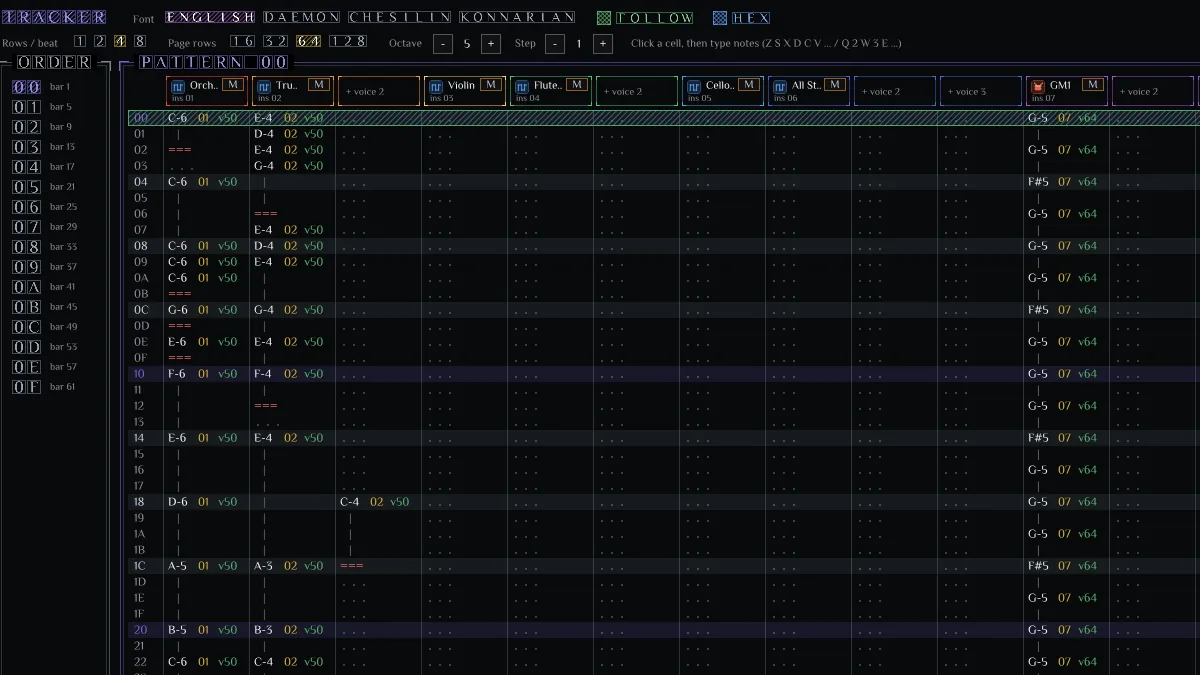Add voice 2 to the Tru. instrument
Image resolution: width=1200 pixels, height=675 pixels.
coord(379,91)
